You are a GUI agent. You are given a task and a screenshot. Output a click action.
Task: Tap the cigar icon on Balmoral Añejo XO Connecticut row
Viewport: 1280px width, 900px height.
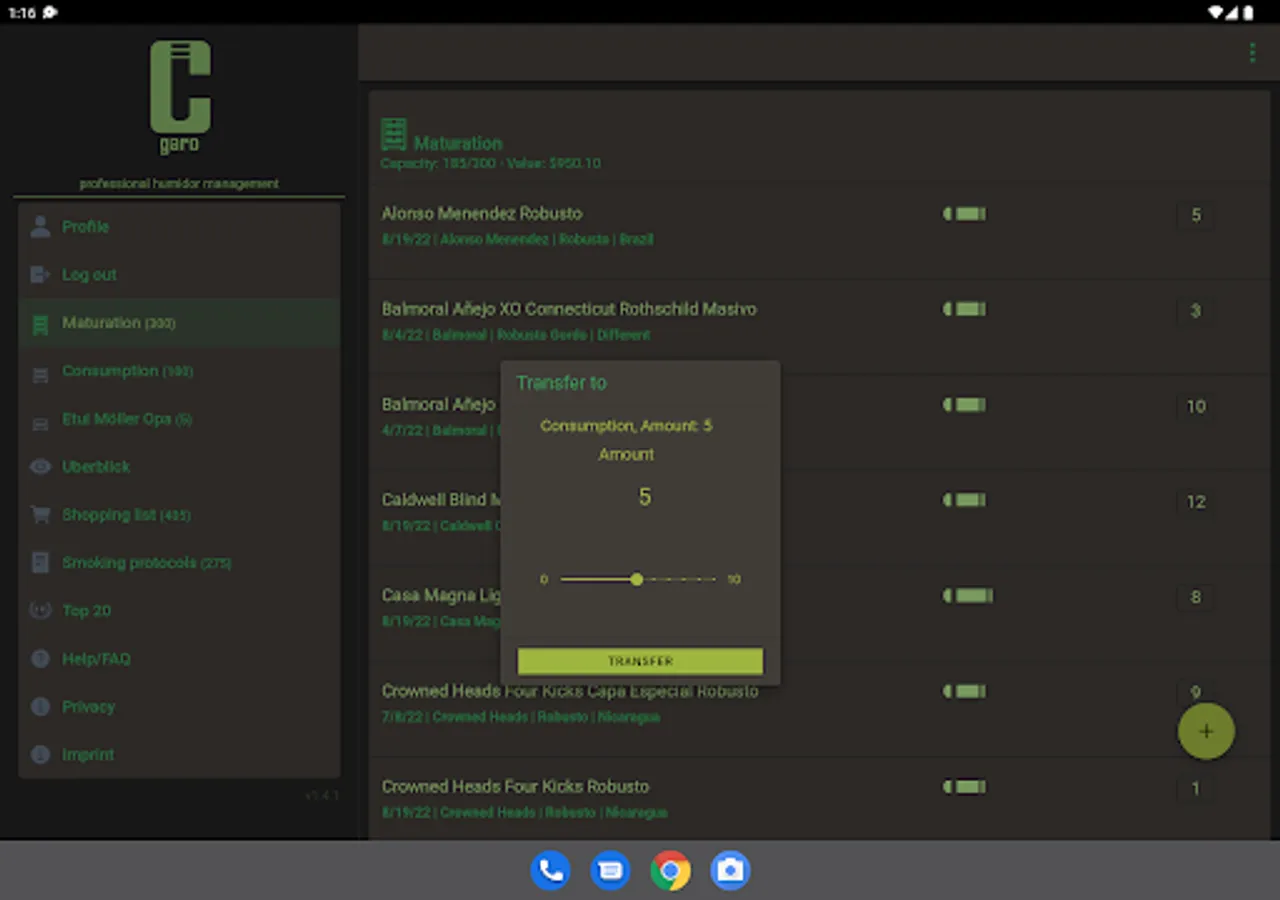click(964, 310)
